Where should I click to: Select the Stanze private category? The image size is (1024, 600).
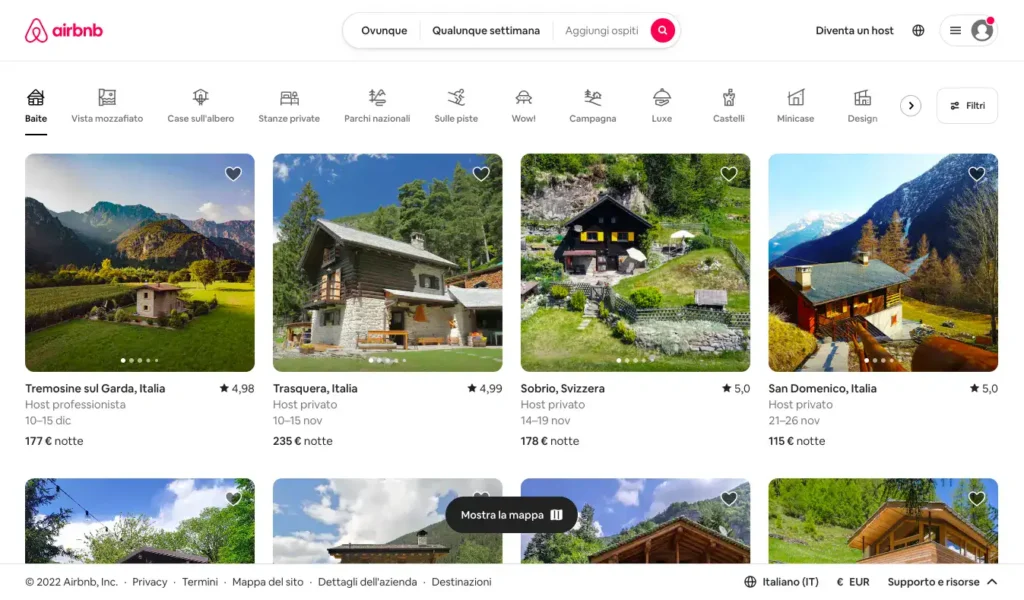(289, 106)
